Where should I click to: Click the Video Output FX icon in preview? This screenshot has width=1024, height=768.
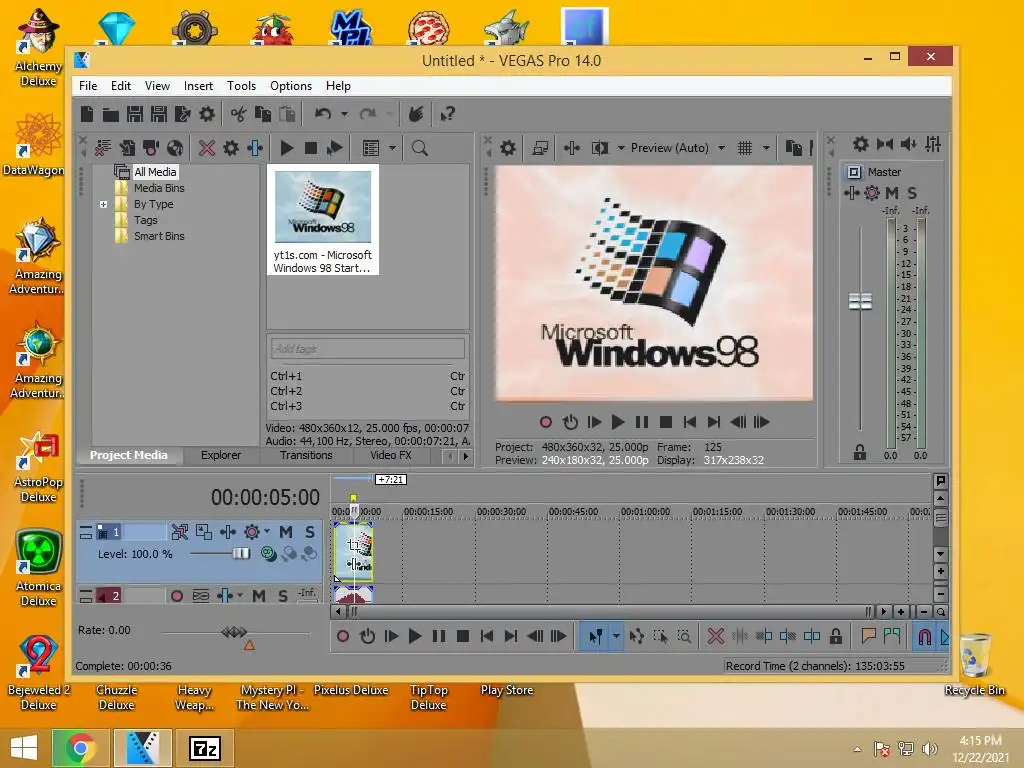pyautogui.click(x=571, y=148)
